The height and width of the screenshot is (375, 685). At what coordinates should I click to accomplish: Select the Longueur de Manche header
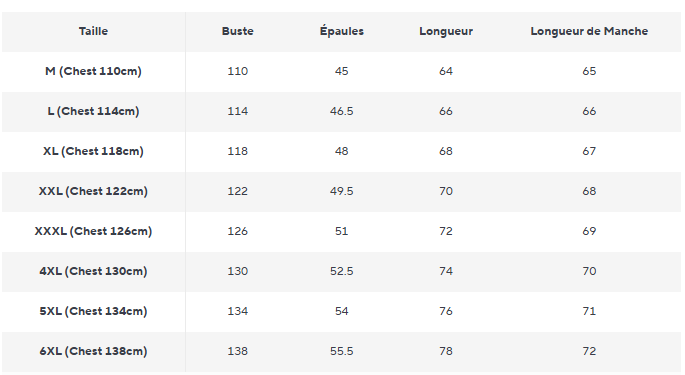coord(589,31)
